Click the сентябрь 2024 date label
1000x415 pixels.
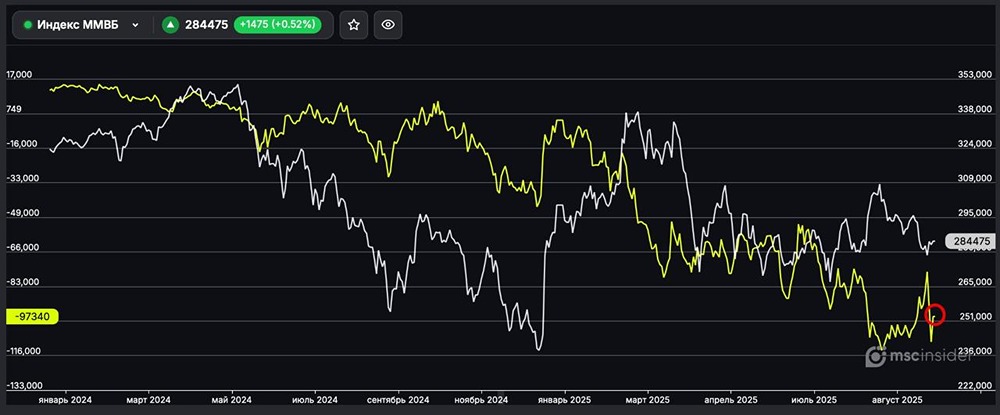[x=399, y=399]
